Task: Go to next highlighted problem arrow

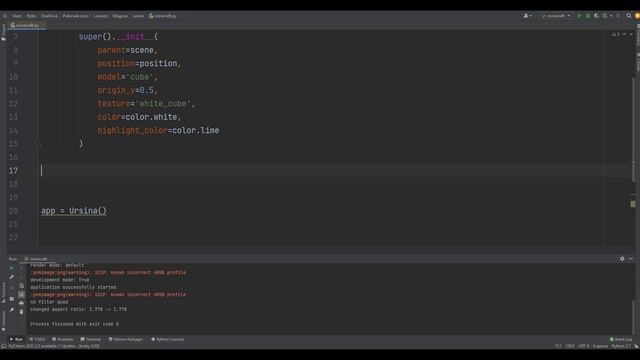Action: pos(631,34)
